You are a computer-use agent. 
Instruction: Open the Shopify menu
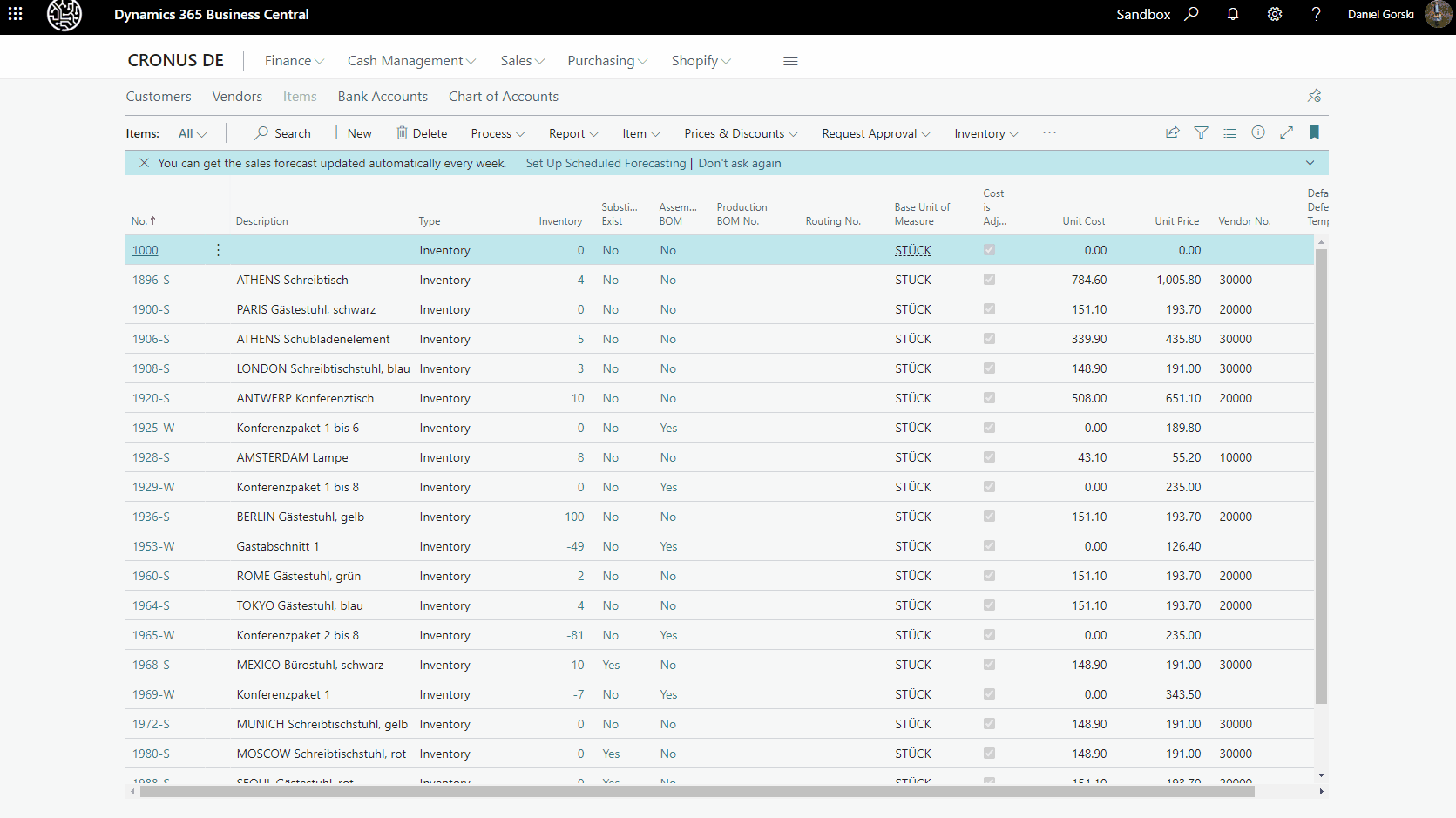(x=700, y=60)
